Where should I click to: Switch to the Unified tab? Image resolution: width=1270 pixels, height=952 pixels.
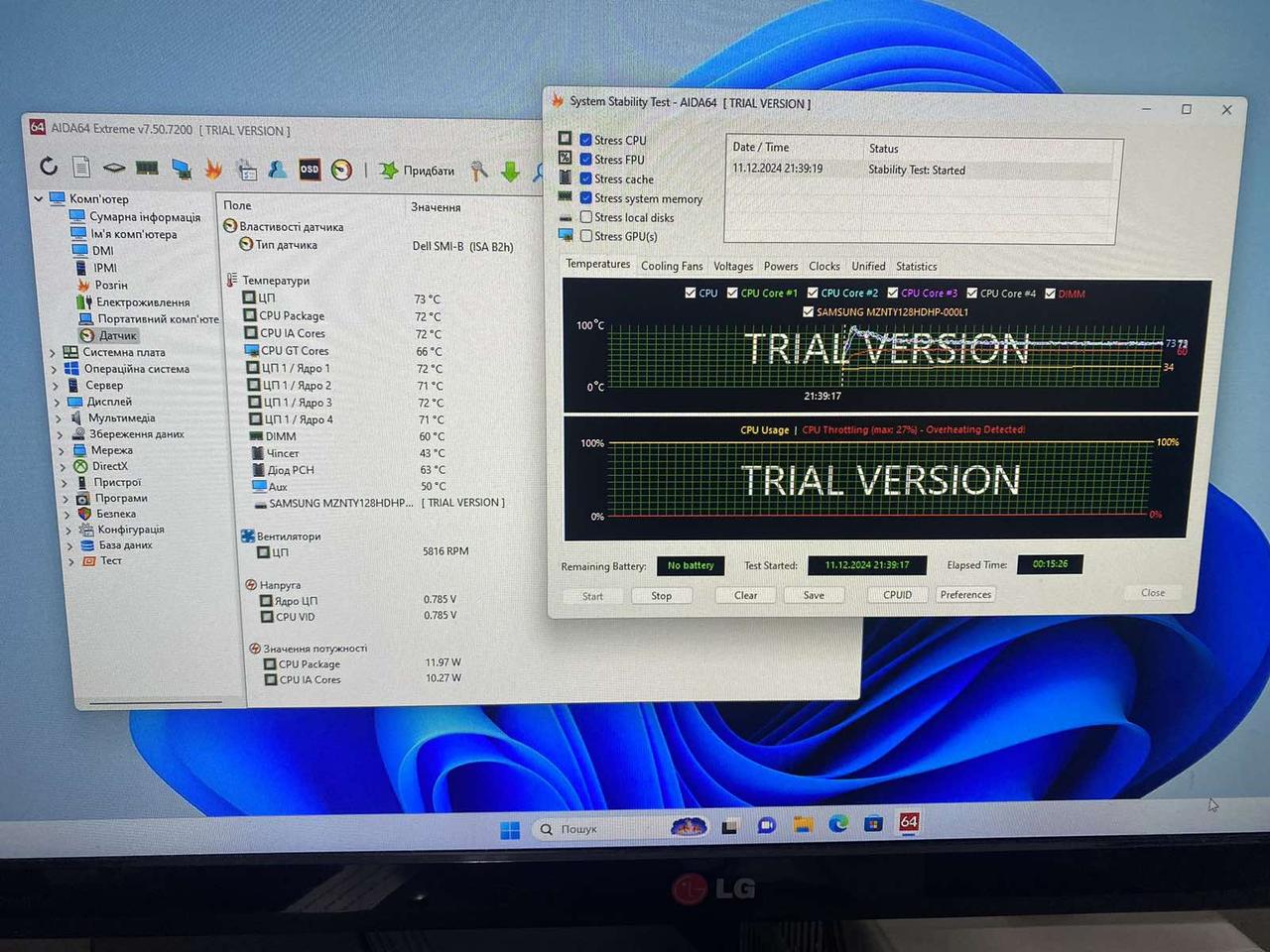pos(868,266)
